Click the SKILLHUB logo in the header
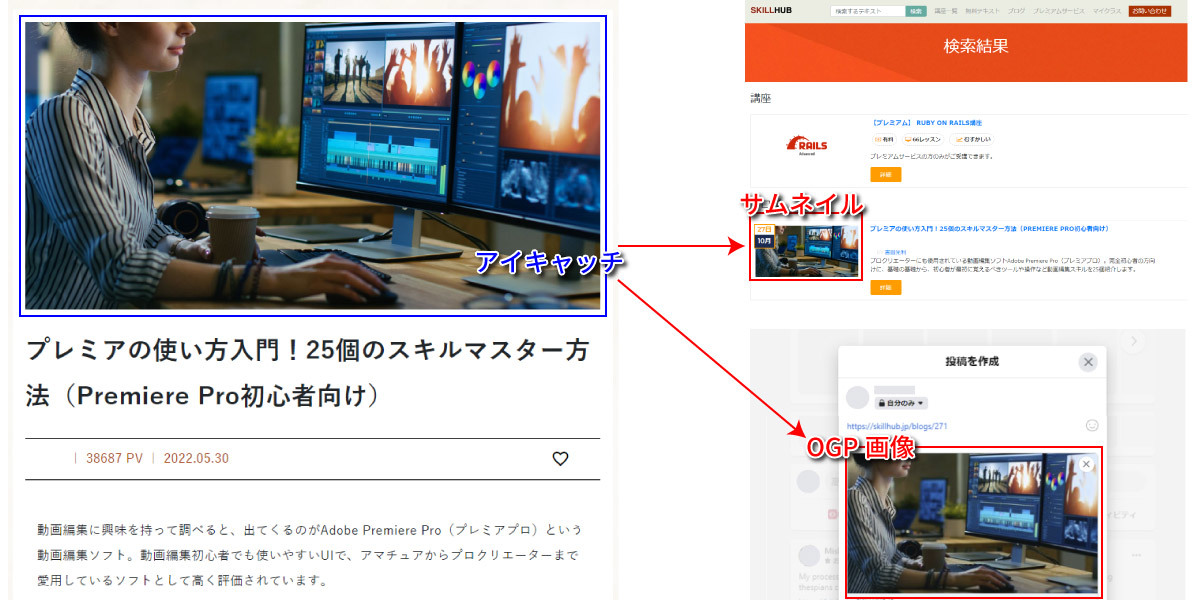1200x600 pixels. 771,10
